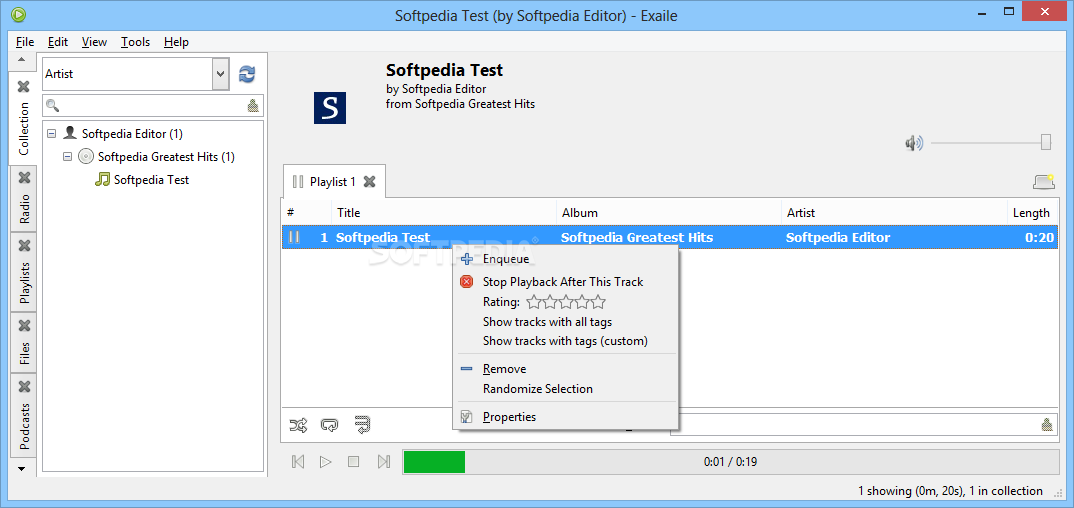Click the red stop-after-track icon in menu

(x=466, y=281)
